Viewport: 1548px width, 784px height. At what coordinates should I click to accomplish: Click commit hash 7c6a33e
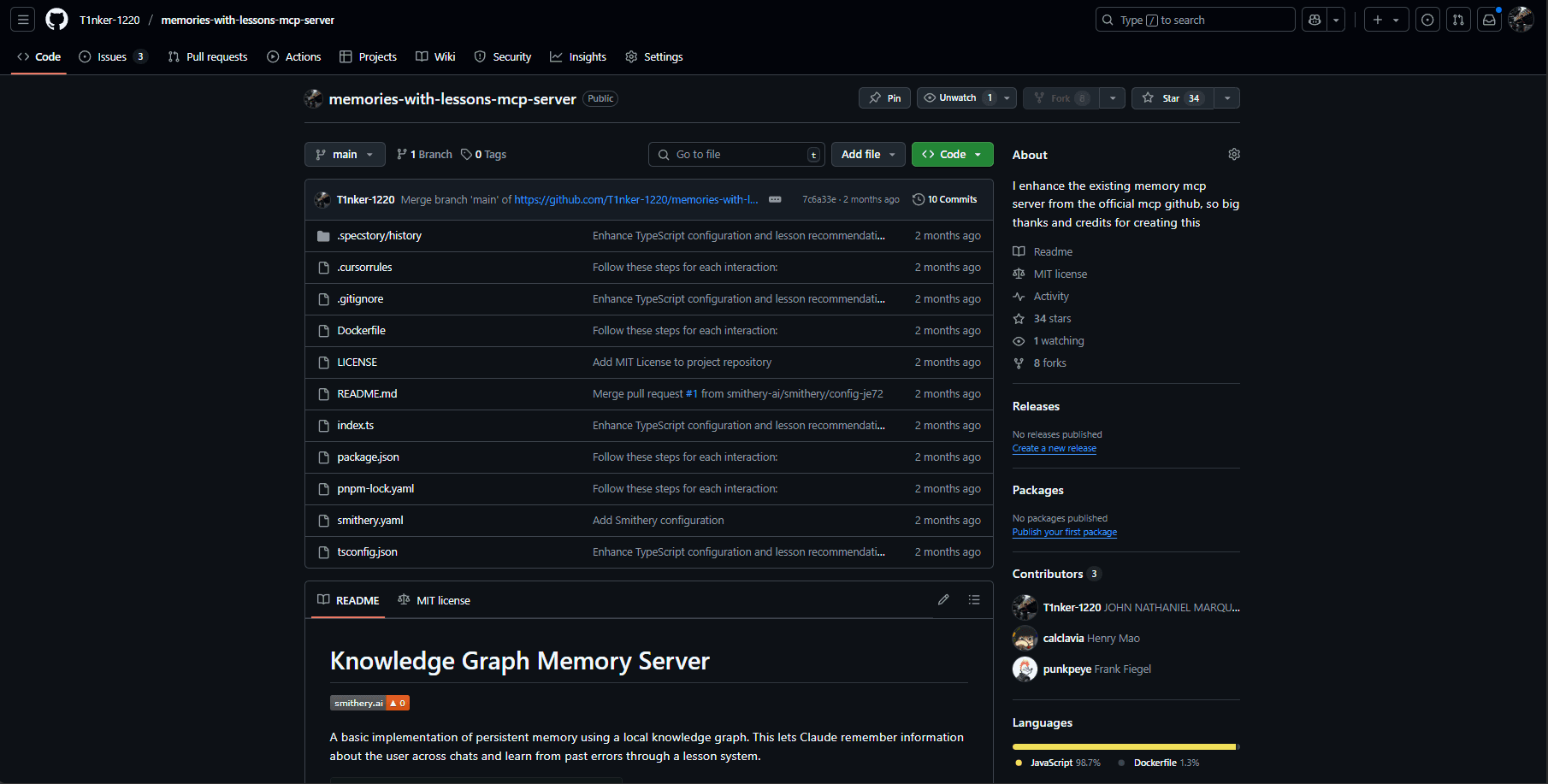tap(818, 199)
